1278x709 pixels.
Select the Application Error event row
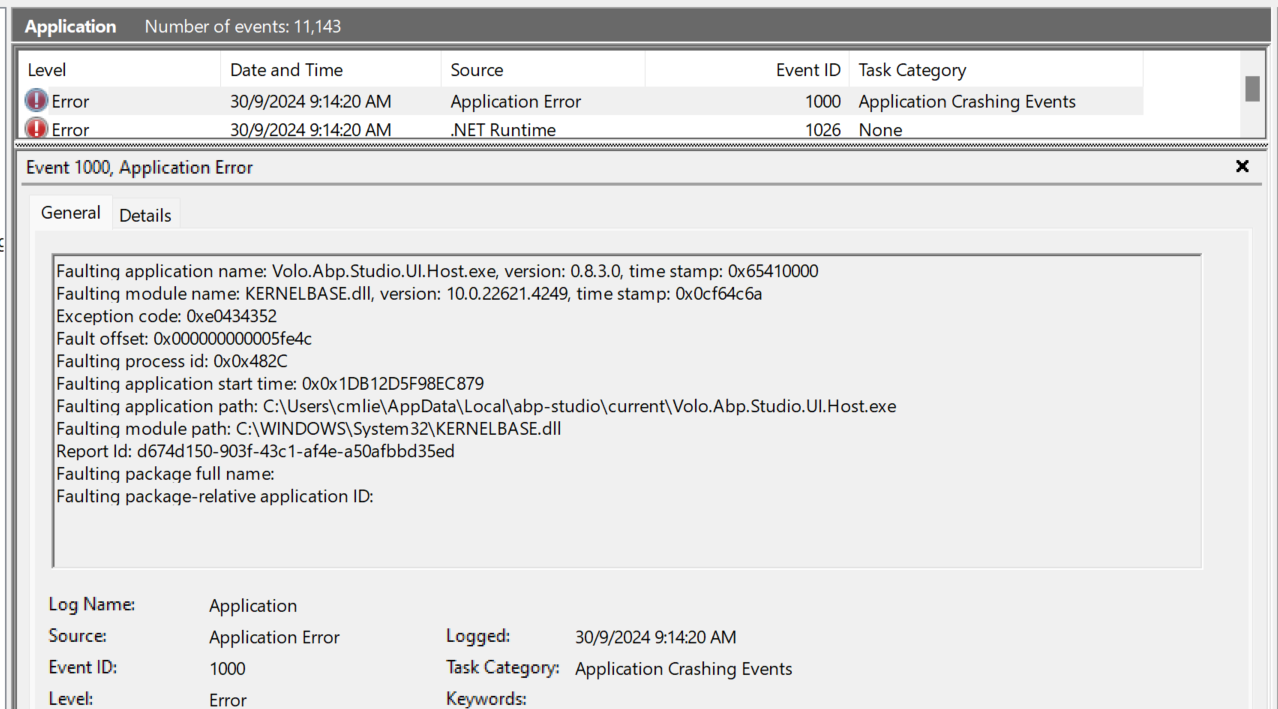(x=580, y=101)
